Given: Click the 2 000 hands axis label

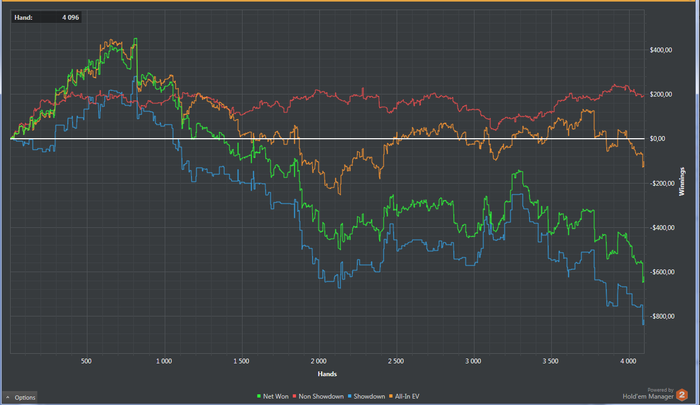Looking at the screenshot, I should pos(318,361).
